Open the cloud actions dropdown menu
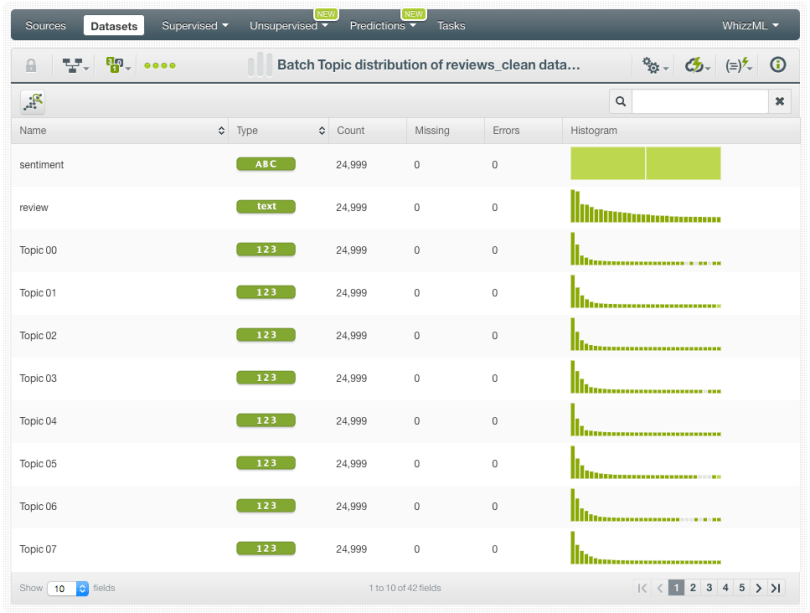The height and width of the screenshot is (613, 810). (x=697, y=66)
